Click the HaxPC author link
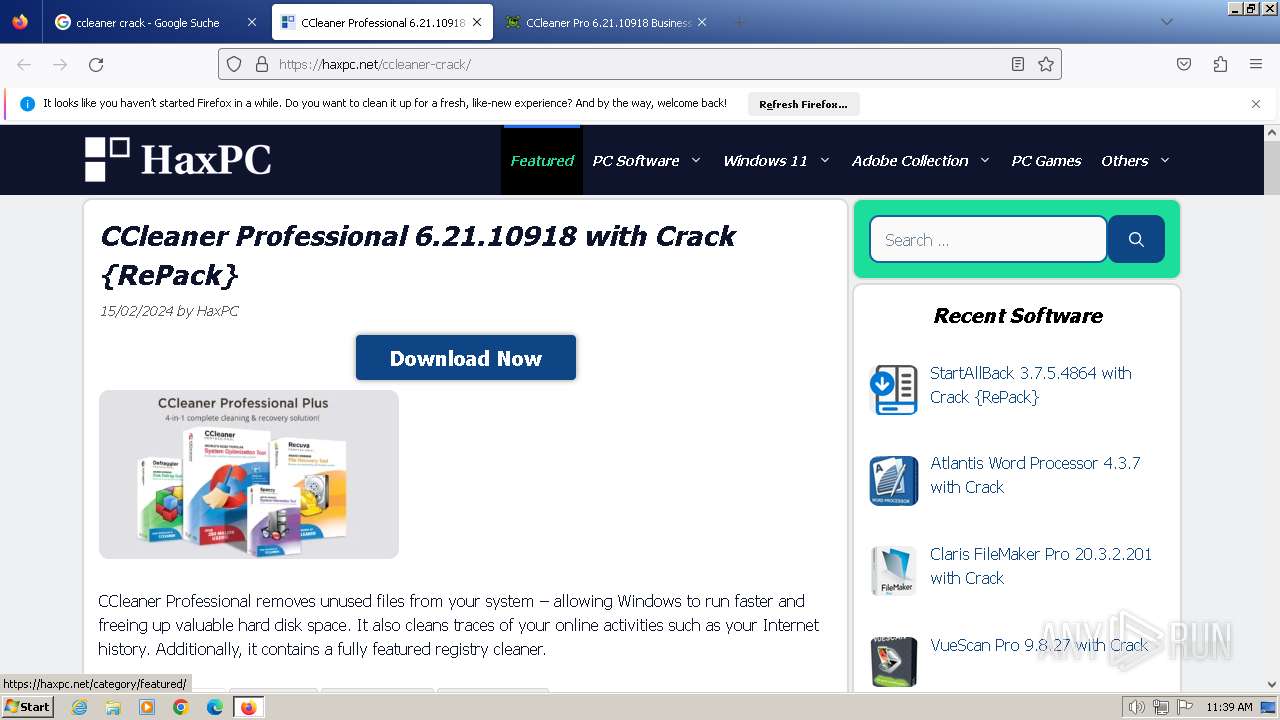Image resolution: width=1280 pixels, height=720 pixels. [x=217, y=311]
